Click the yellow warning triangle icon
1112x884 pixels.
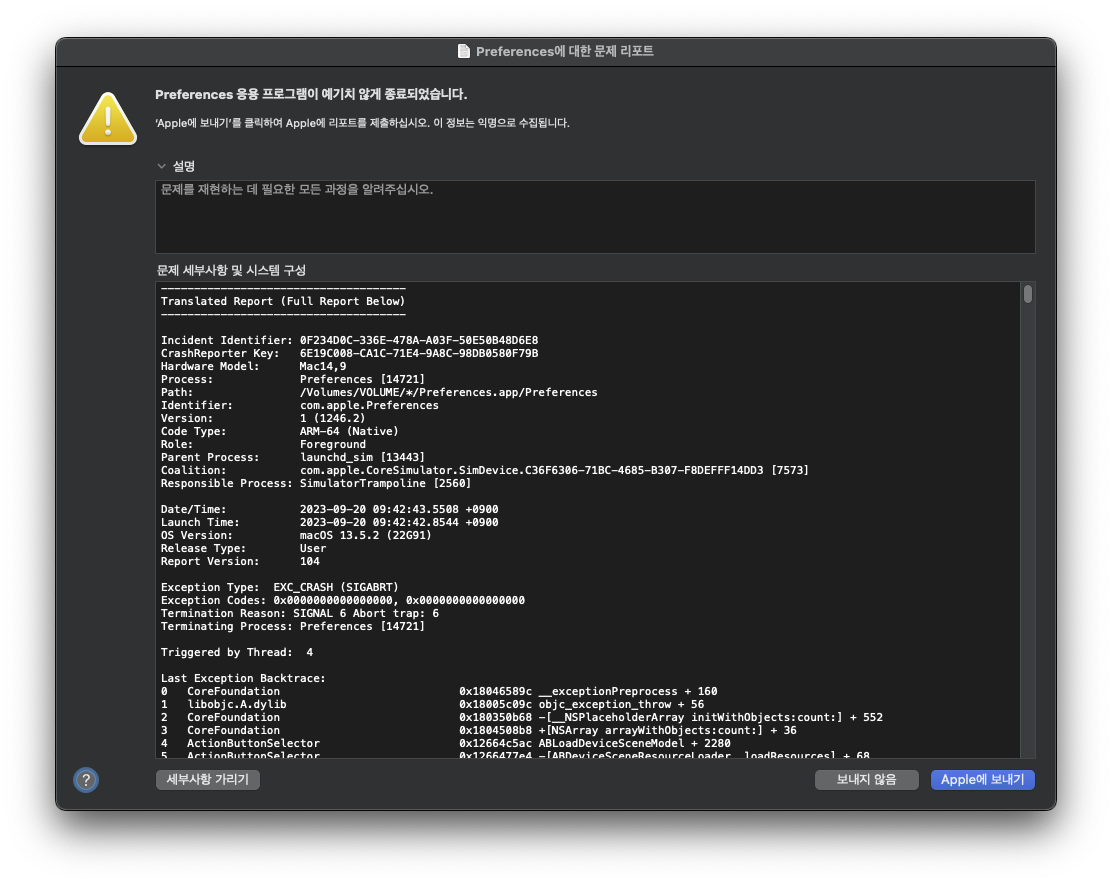(x=108, y=118)
